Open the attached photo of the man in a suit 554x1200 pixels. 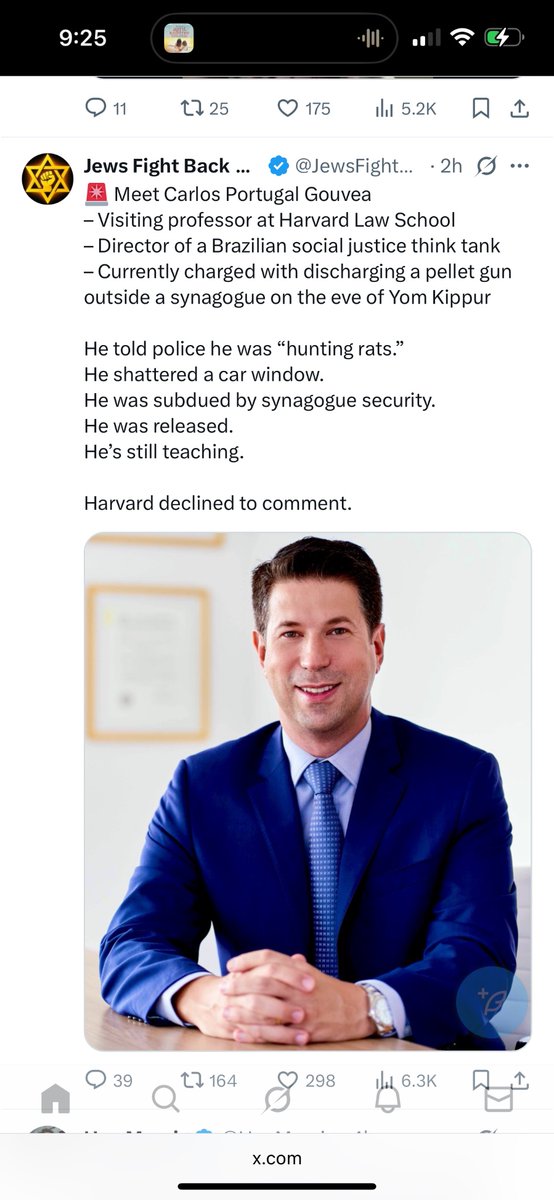coord(307,791)
